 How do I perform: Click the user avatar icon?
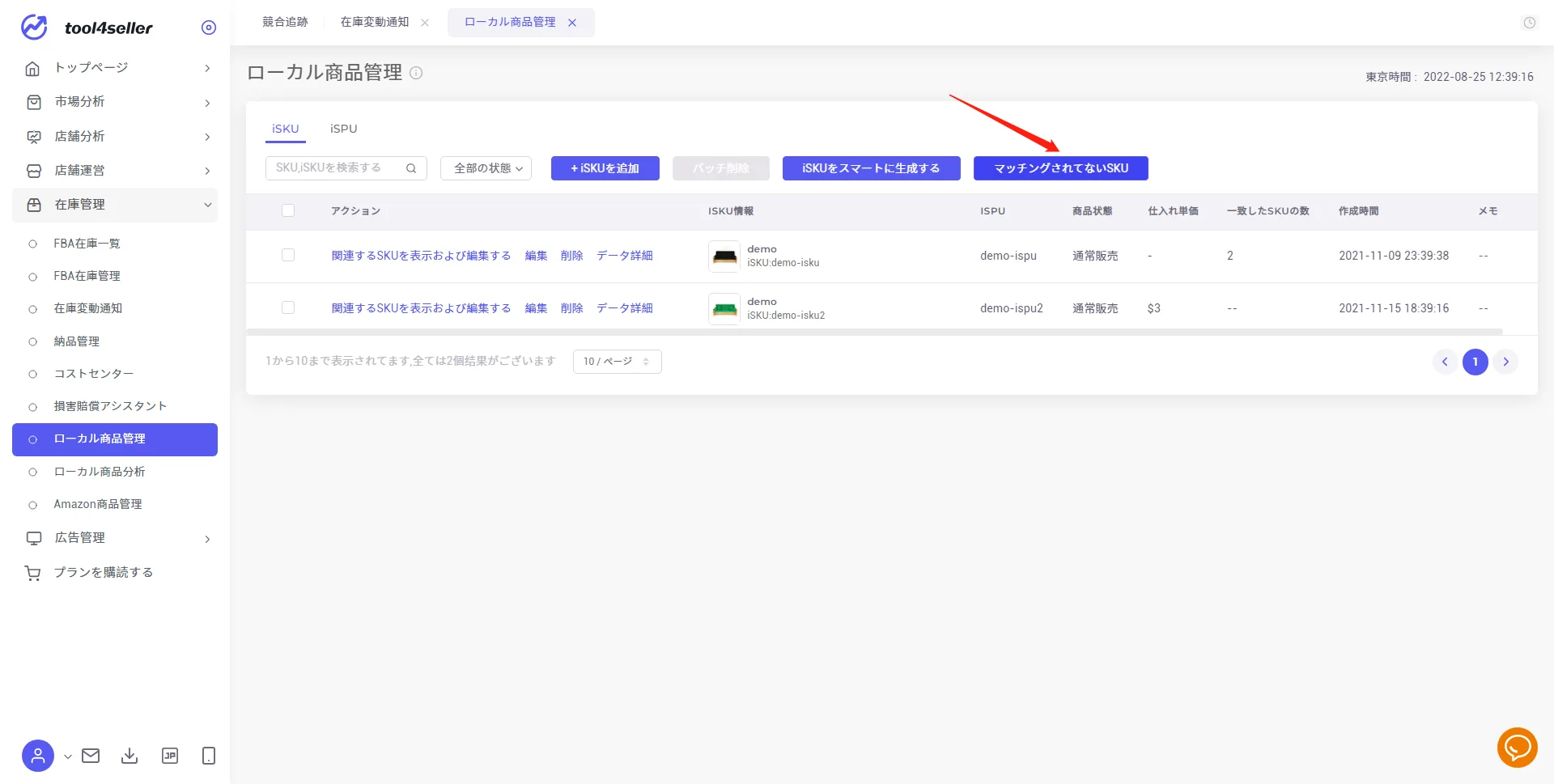(x=37, y=756)
